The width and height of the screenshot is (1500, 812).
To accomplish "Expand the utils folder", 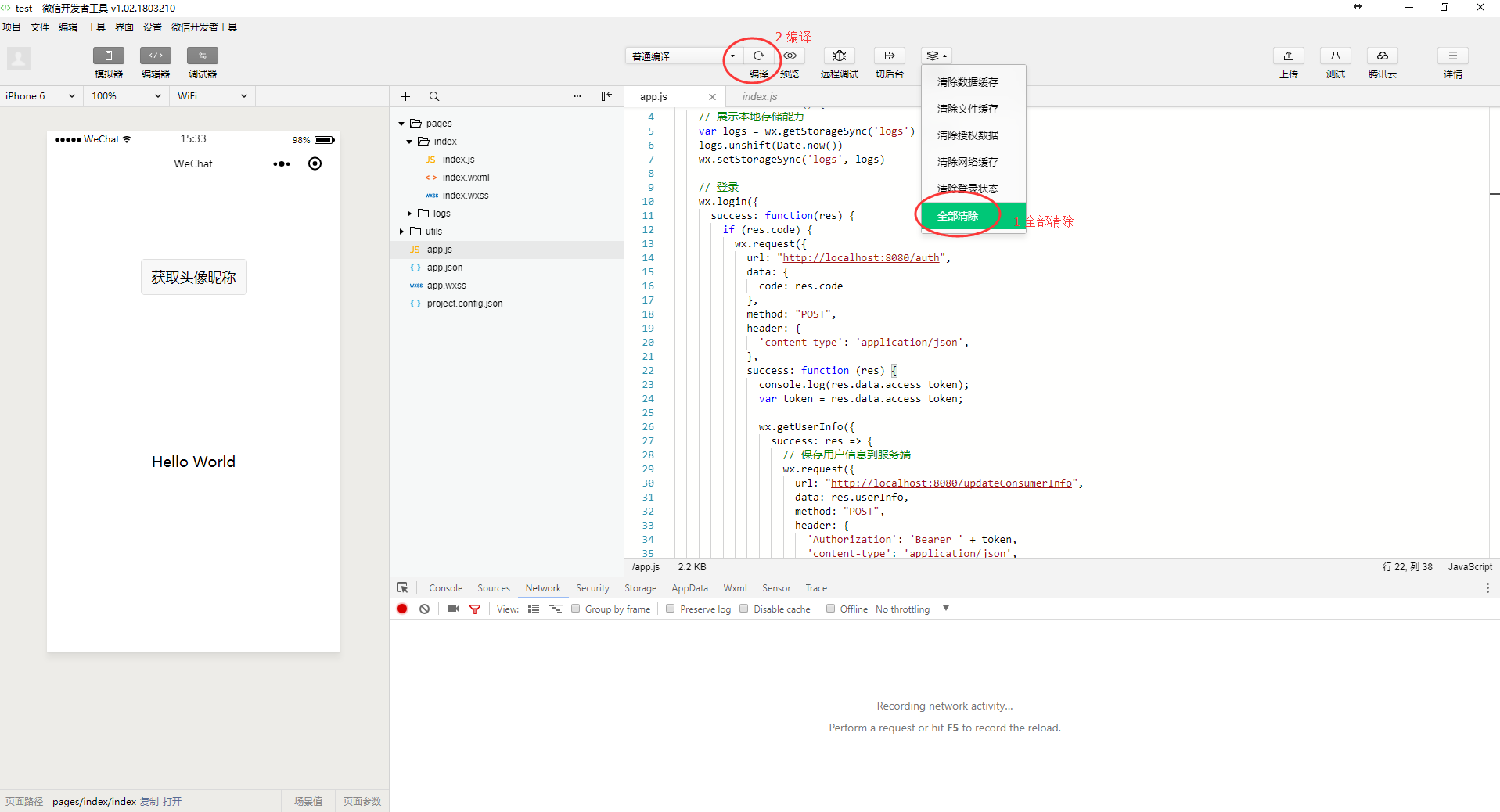I will 401,232.
